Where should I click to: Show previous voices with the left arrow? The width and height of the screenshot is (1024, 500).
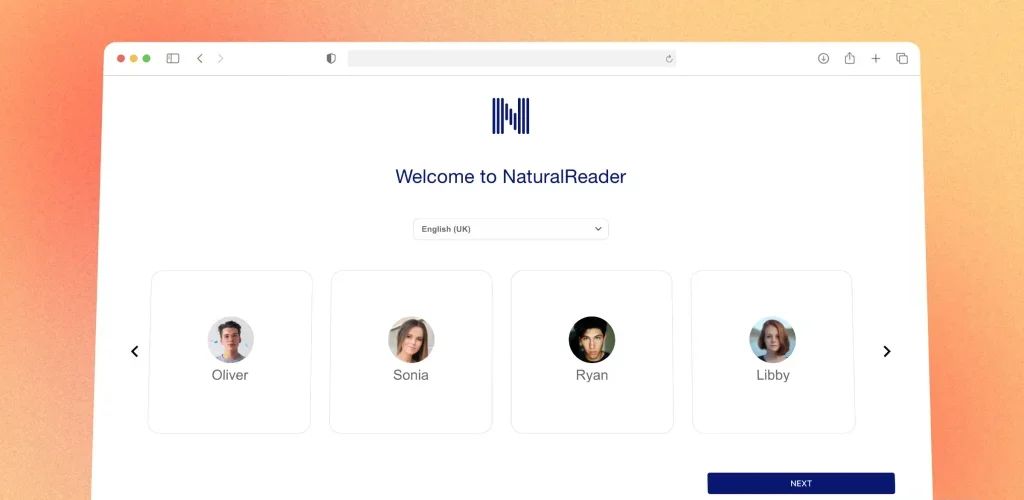pos(135,351)
